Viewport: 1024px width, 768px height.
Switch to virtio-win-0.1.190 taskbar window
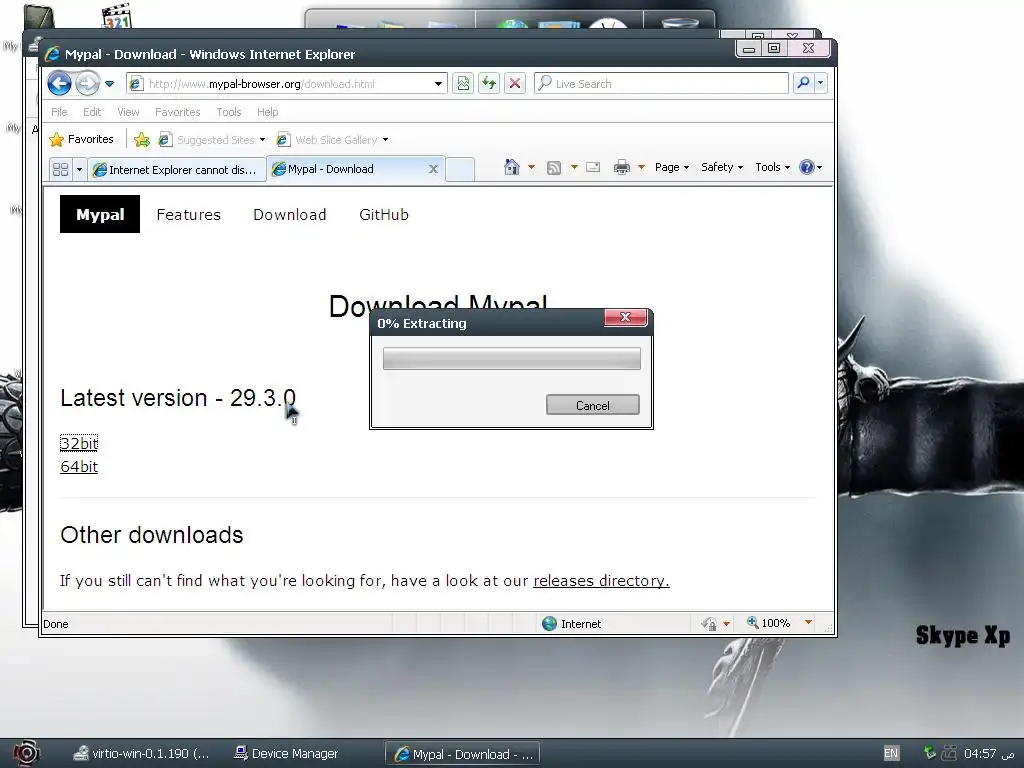pos(142,754)
